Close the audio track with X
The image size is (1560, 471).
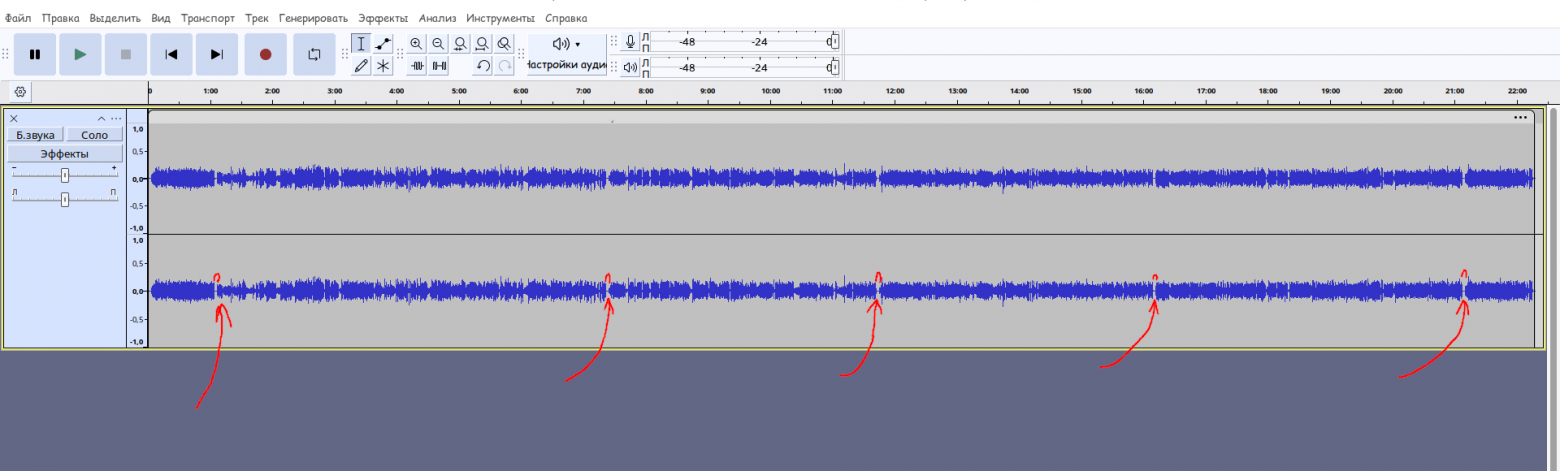(14, 118)
